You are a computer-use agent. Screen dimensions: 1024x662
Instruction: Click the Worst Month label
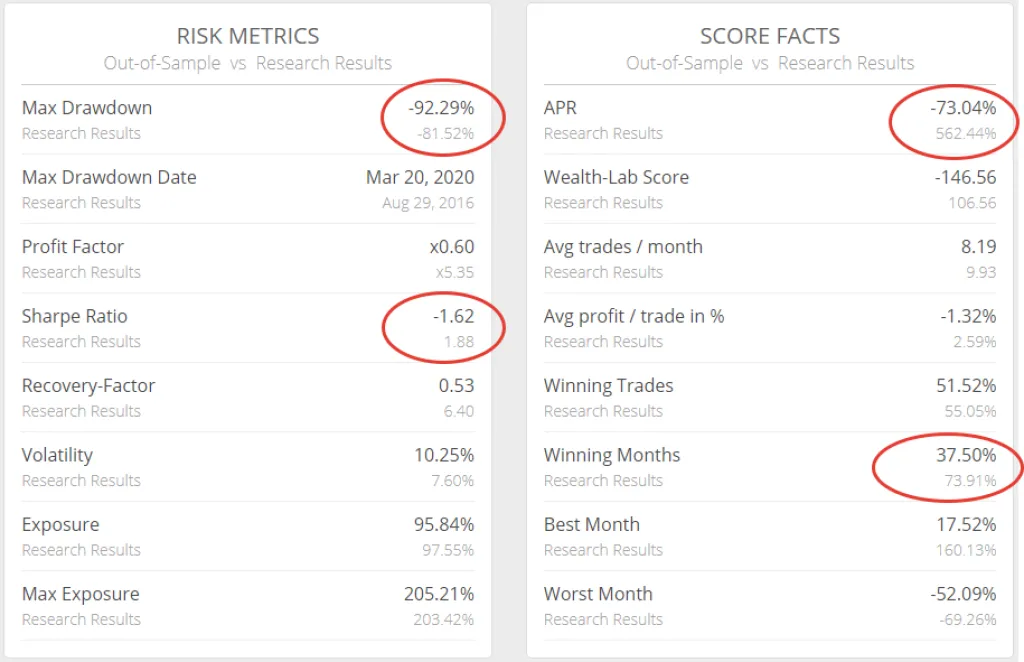(x=597, y=594)
